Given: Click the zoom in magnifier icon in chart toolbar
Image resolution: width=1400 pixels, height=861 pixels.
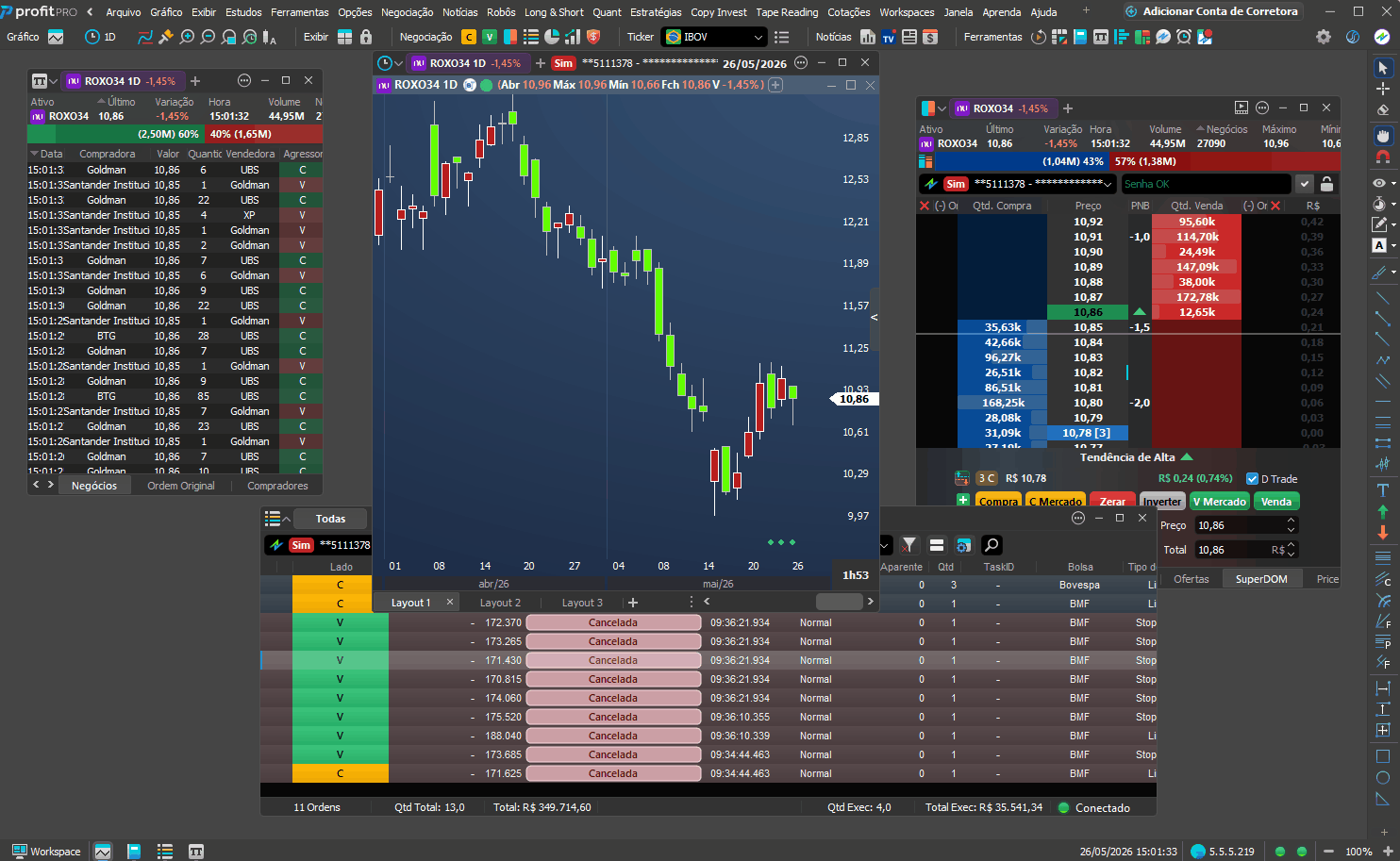Looking at the screenshot, I should coord(187,37).
